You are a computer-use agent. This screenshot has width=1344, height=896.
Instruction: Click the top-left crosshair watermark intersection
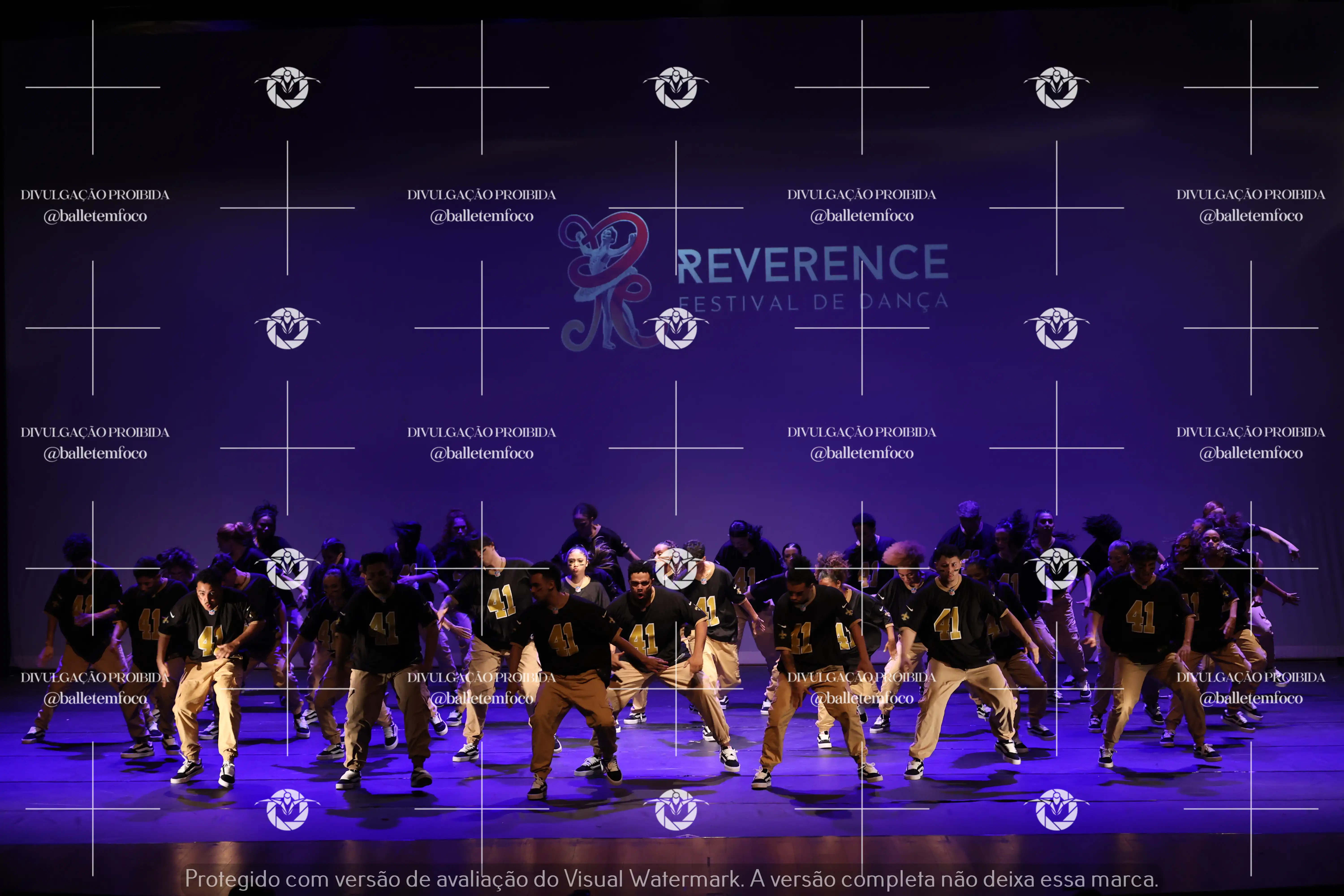pos(93,87)
